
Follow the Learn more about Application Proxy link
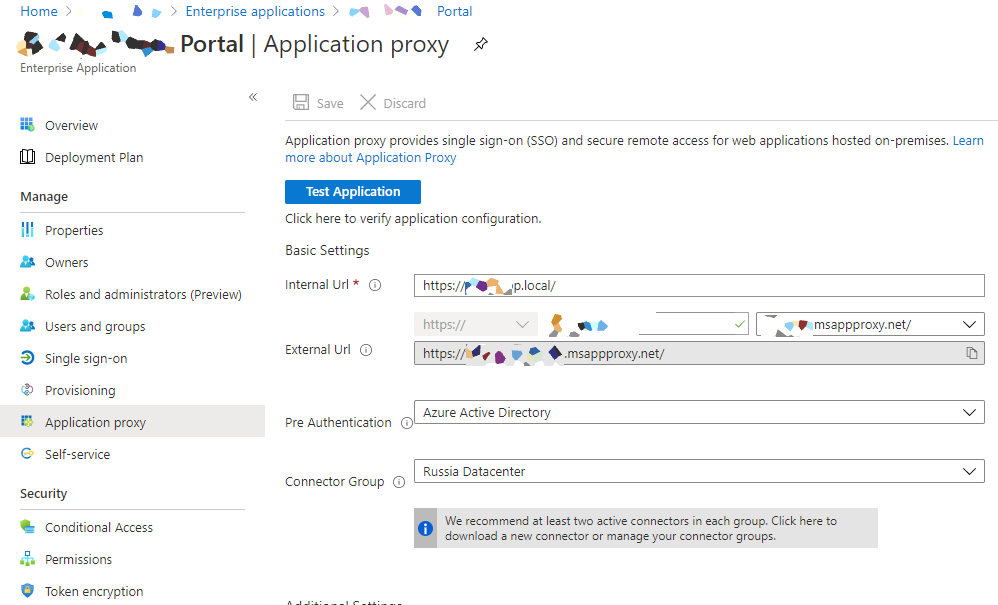point(370,157)
